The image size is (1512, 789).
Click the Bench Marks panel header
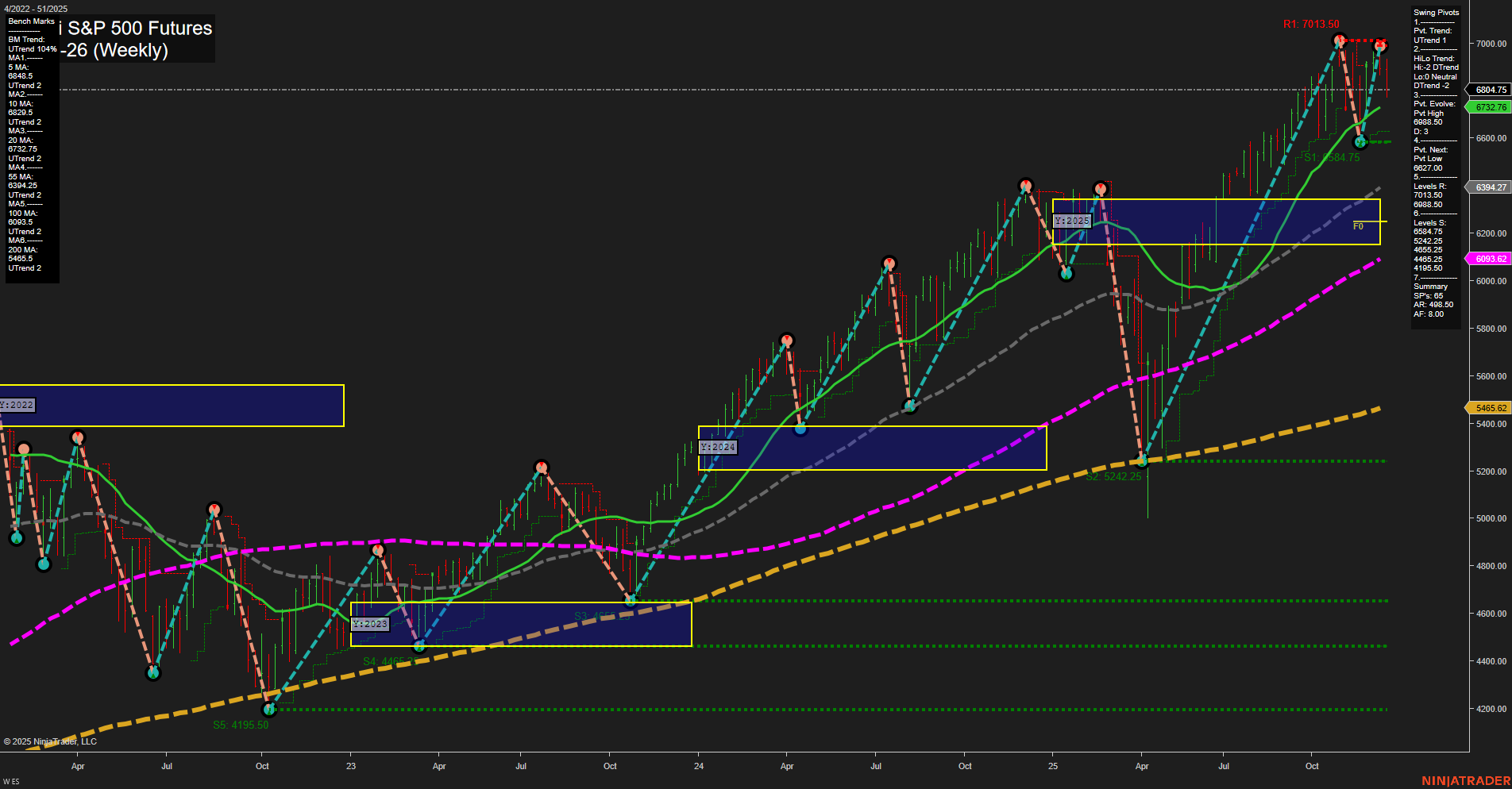click(x=31, y=21)
